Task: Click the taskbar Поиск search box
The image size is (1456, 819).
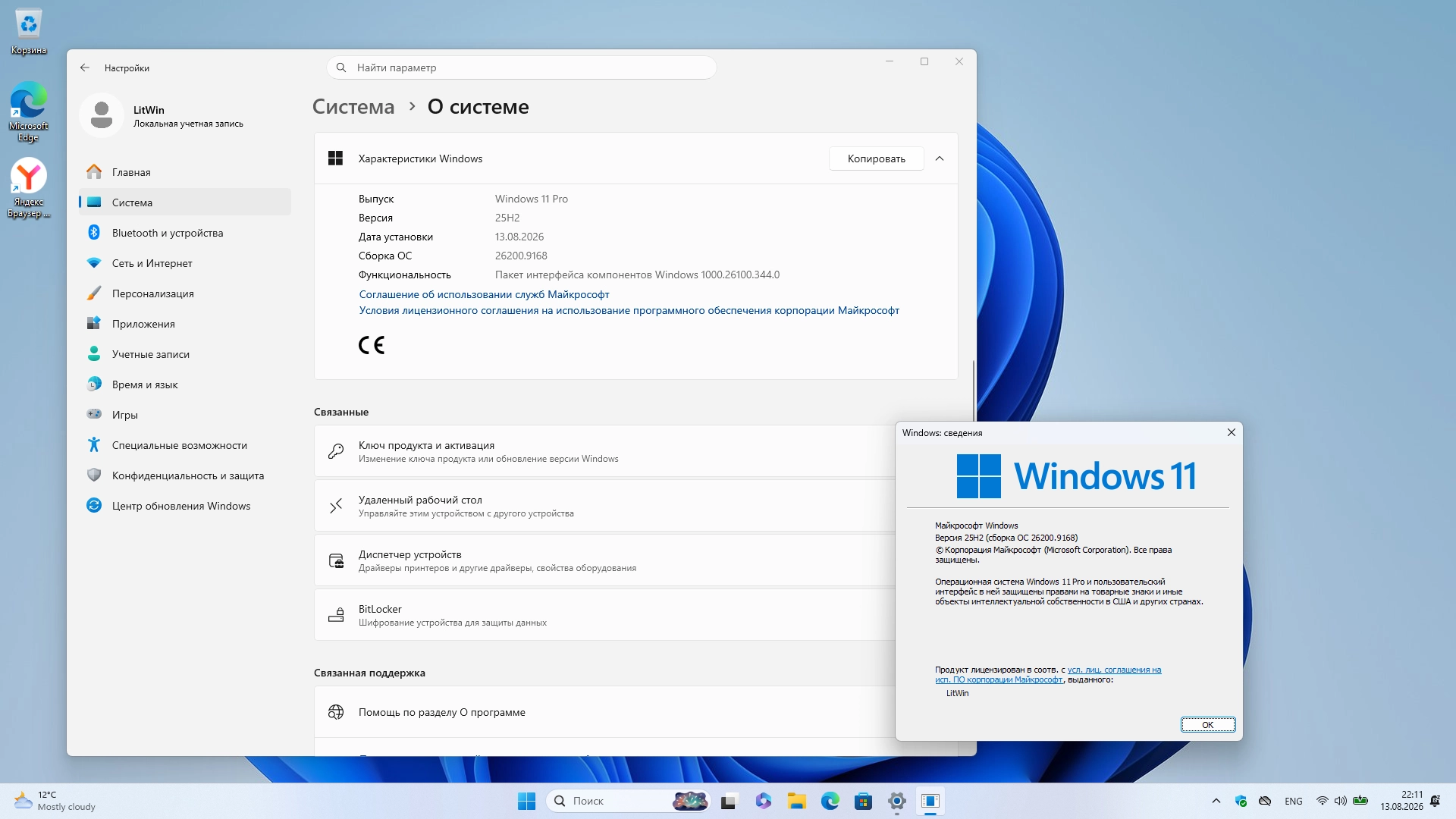Action: tap(628, 801)
